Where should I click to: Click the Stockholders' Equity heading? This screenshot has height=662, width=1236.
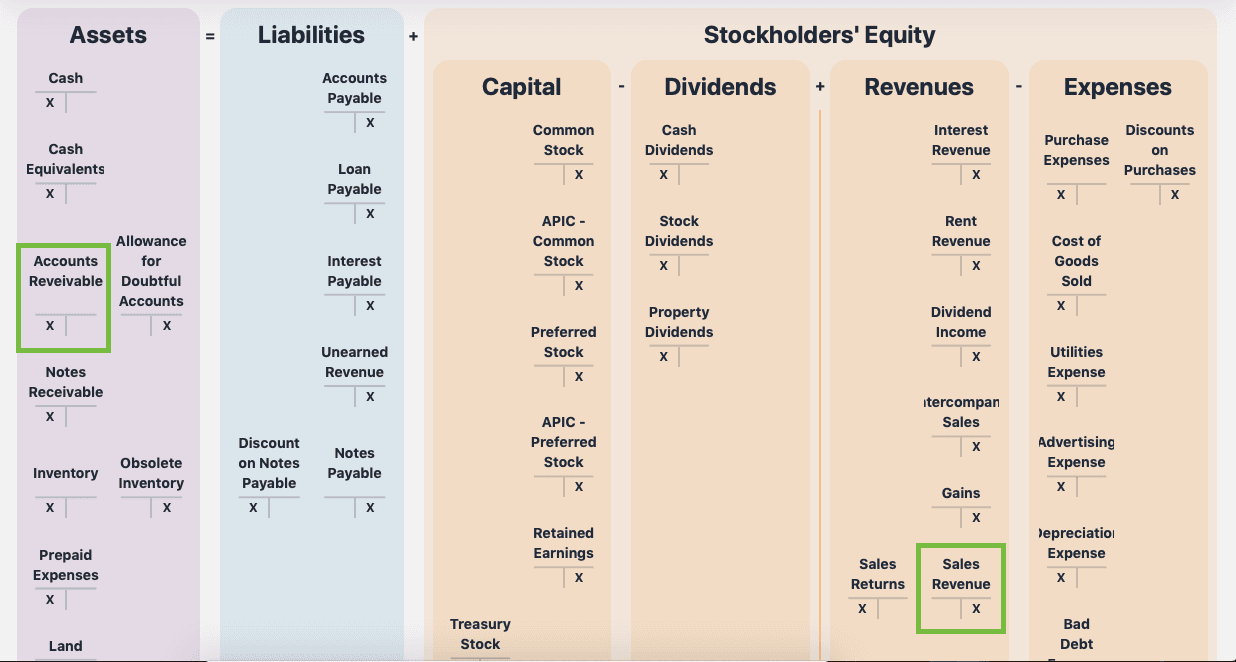tap(819, 35)
